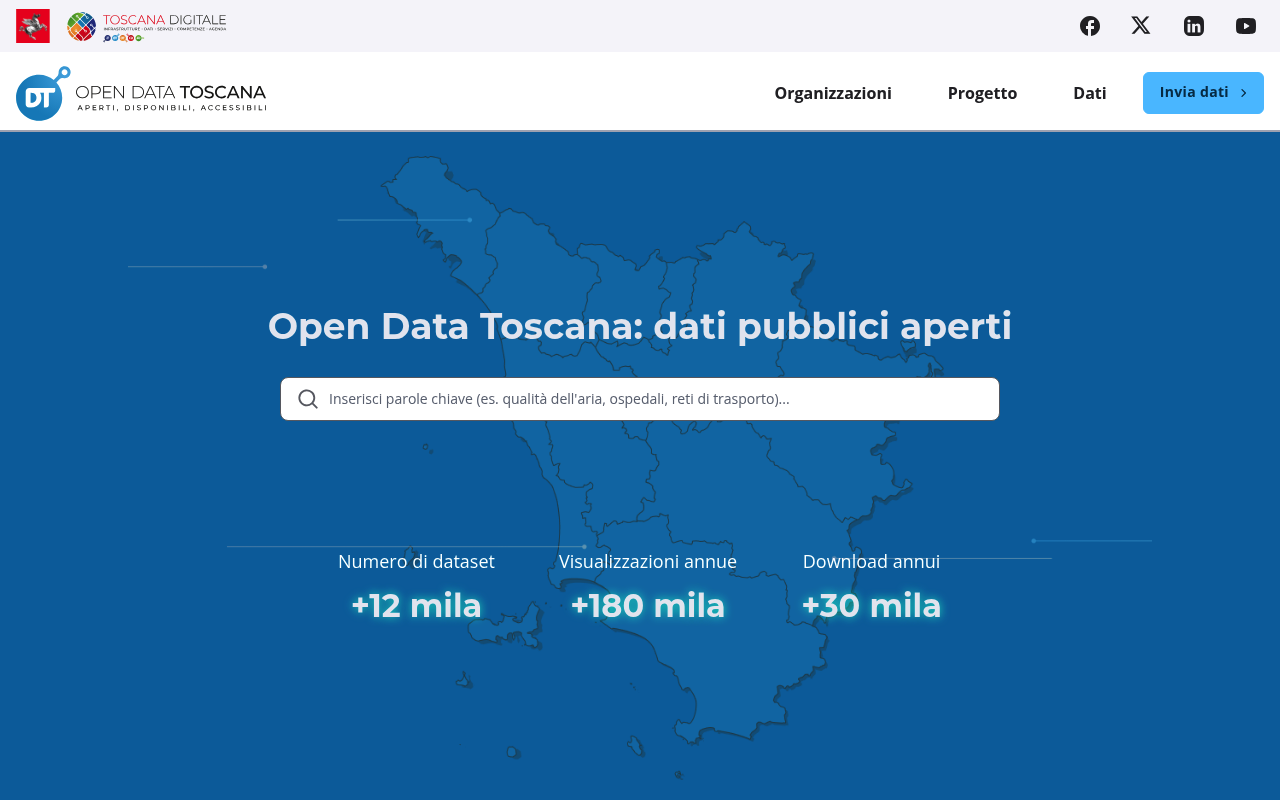Image resolution: width=1280 pixels, height=800 pixels.
Task: Click the Numero di dataset label
Action: click(416, 562)
